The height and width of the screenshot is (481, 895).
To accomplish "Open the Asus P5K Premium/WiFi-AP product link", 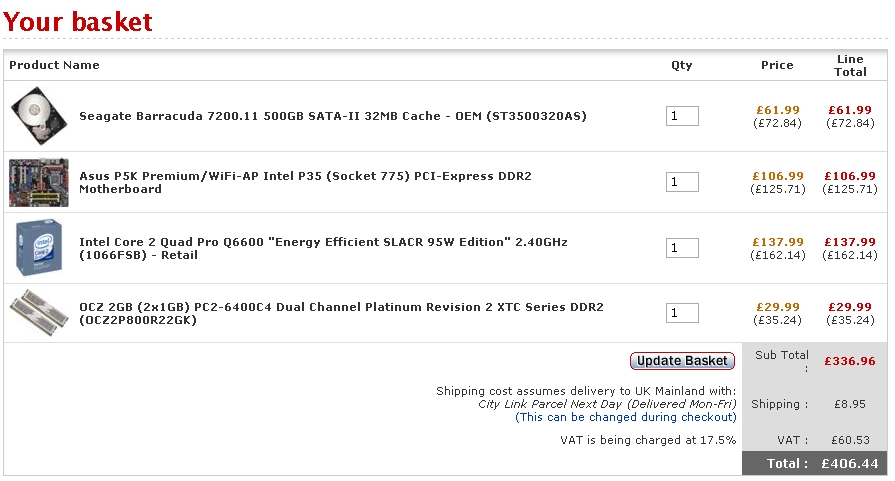I will tap(305, 183).
